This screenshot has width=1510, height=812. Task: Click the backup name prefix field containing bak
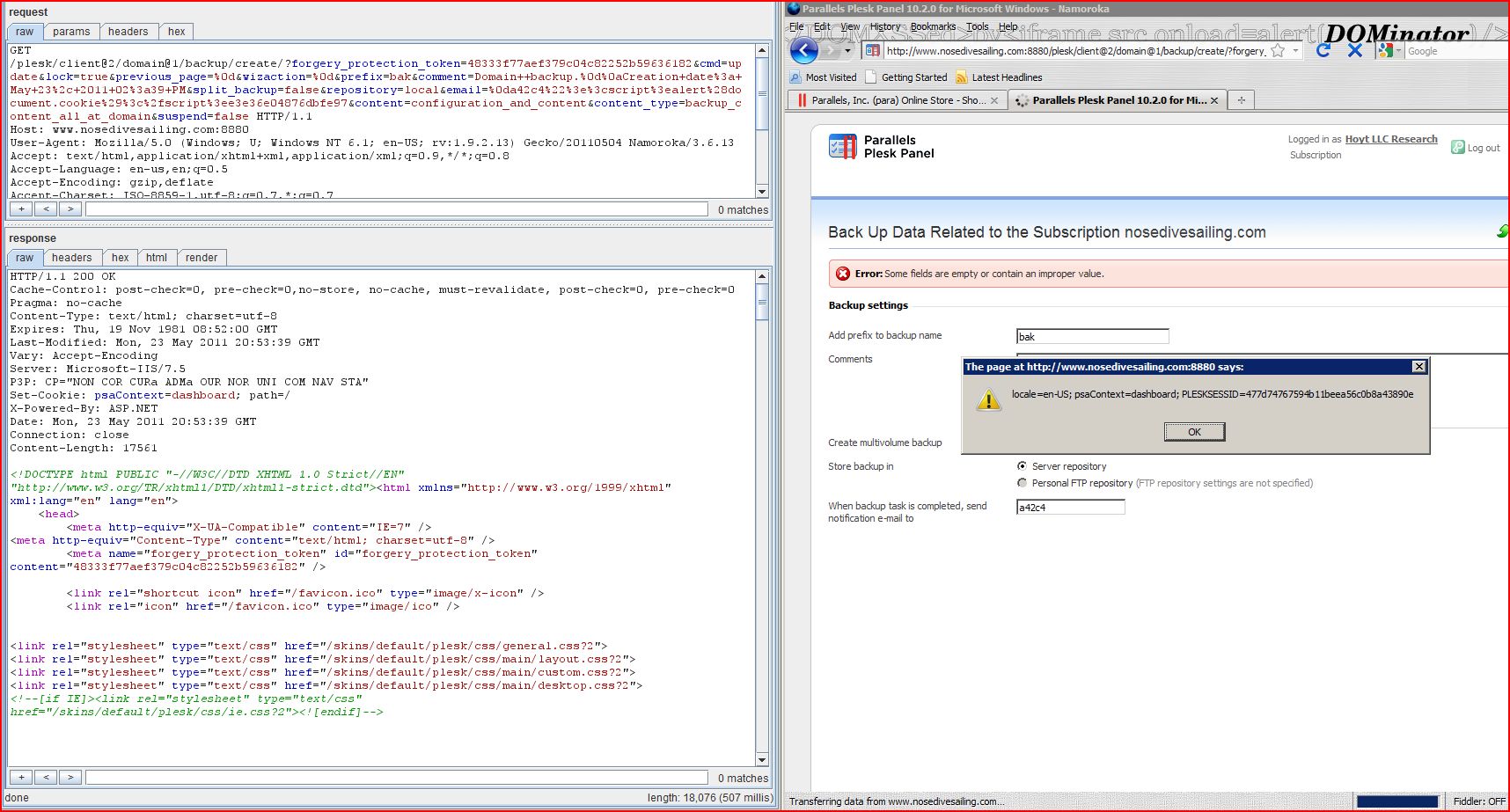(1092, 336)
